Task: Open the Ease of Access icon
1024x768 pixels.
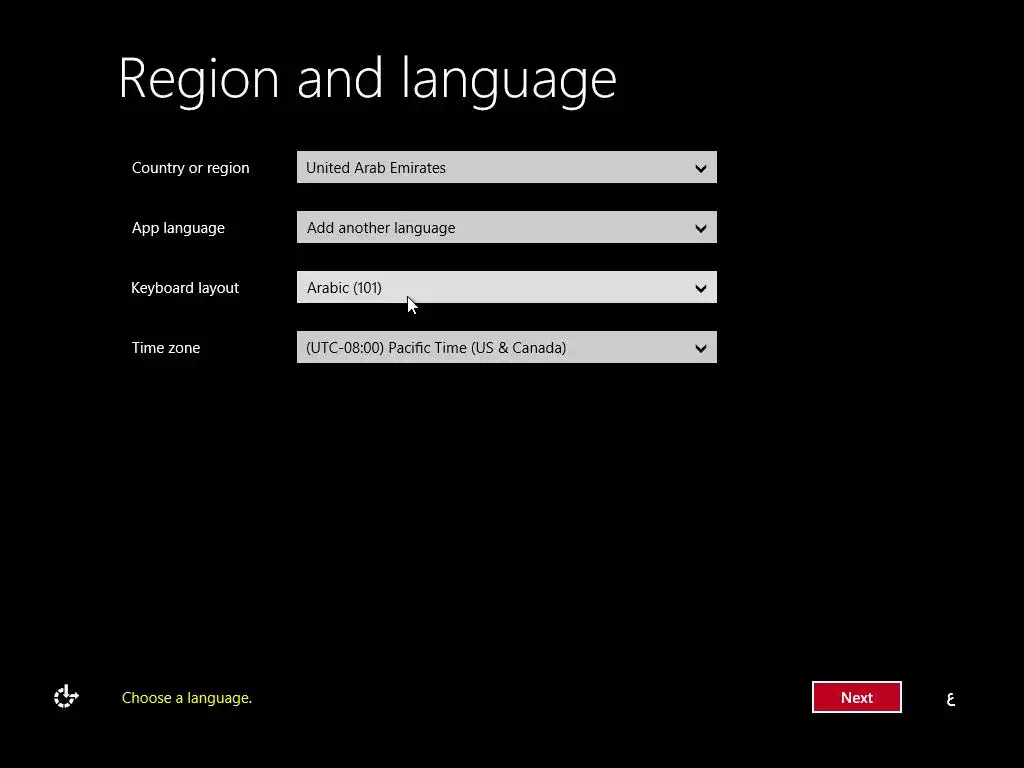Action: (66, 697)
